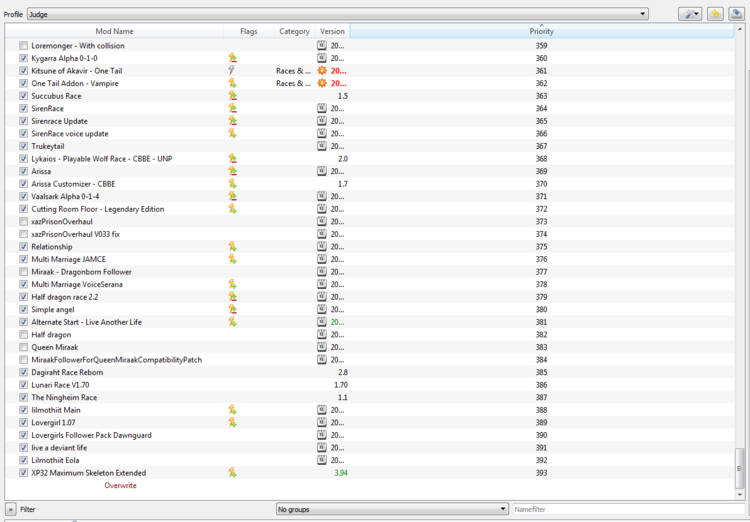This screenshot has height=522, width=750.
Task: Click the flag icon for Relationship mod
Action: coord(232,246)
